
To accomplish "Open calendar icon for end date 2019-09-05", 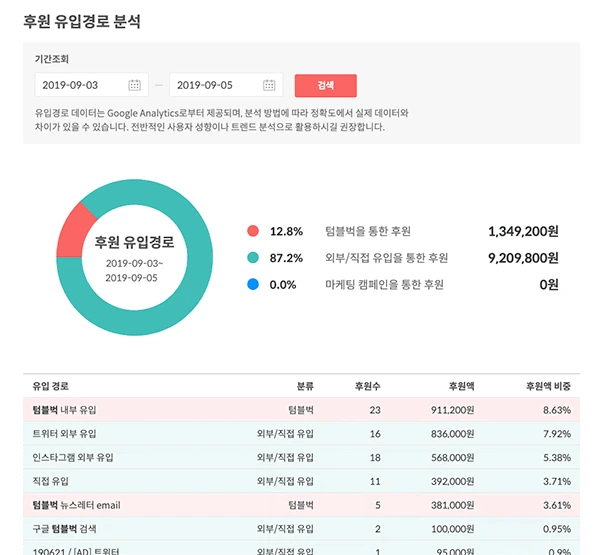I will tap(269, 85).
